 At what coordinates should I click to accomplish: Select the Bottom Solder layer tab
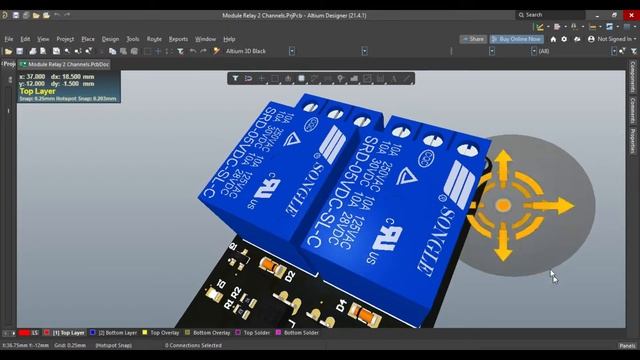pyautogui.click(x=301, y=333)
